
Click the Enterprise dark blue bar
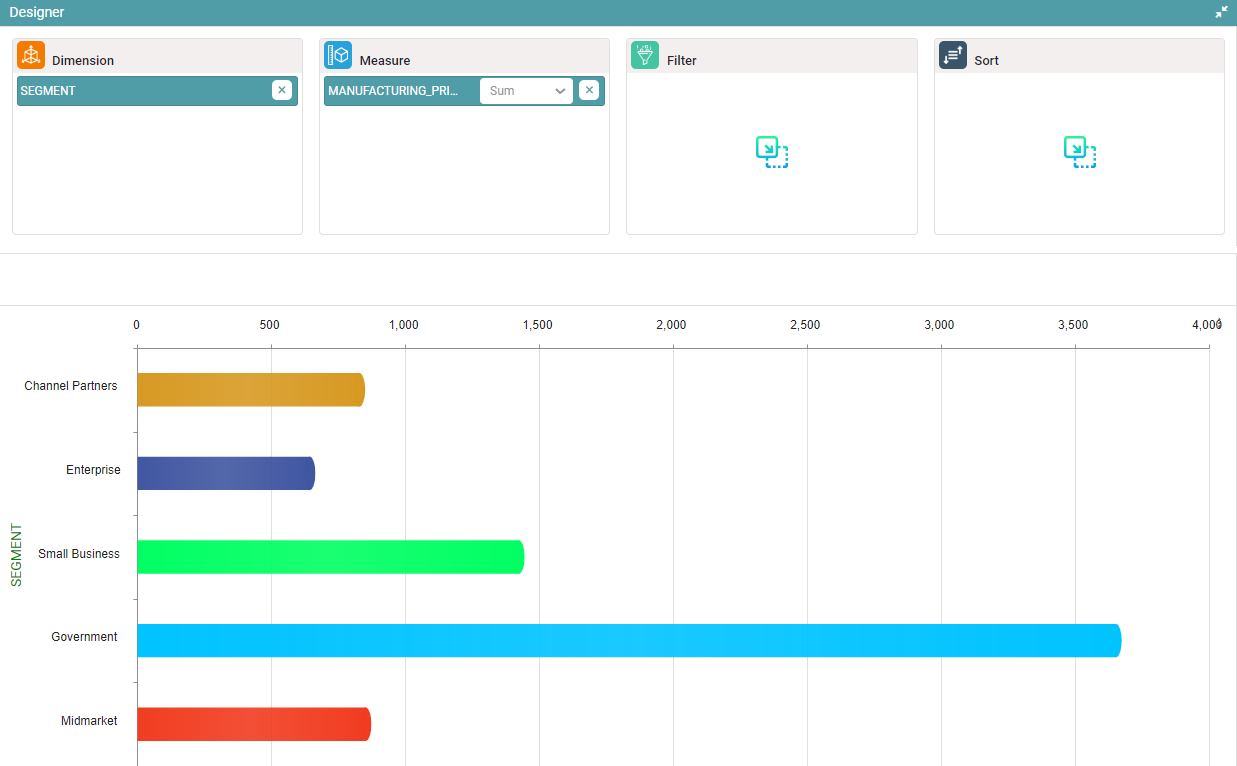(225, 473)
